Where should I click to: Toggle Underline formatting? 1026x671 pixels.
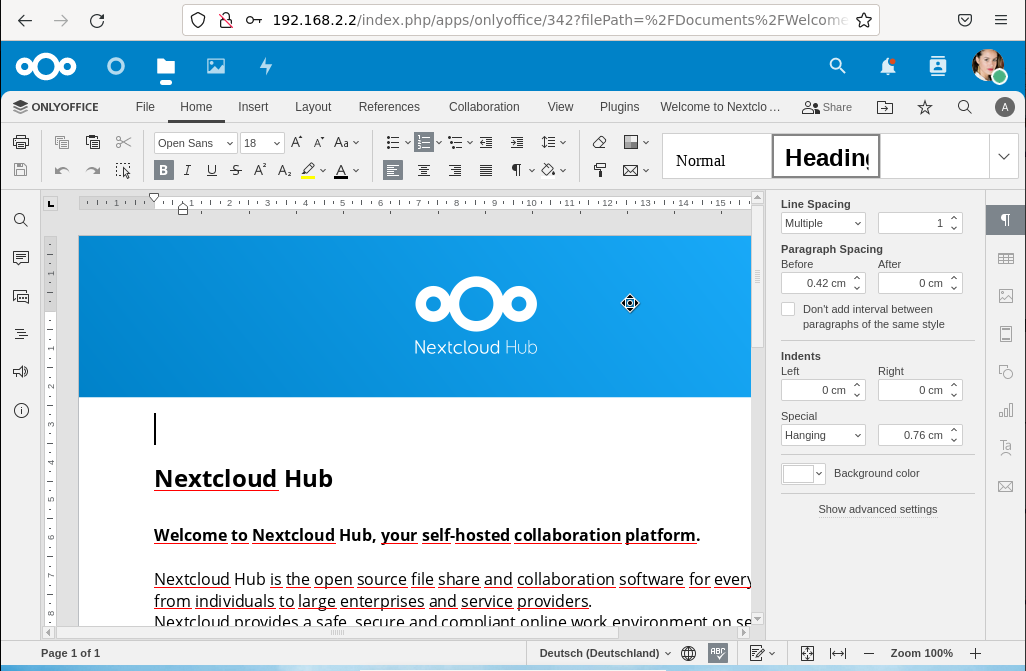(x=212, y=170)
